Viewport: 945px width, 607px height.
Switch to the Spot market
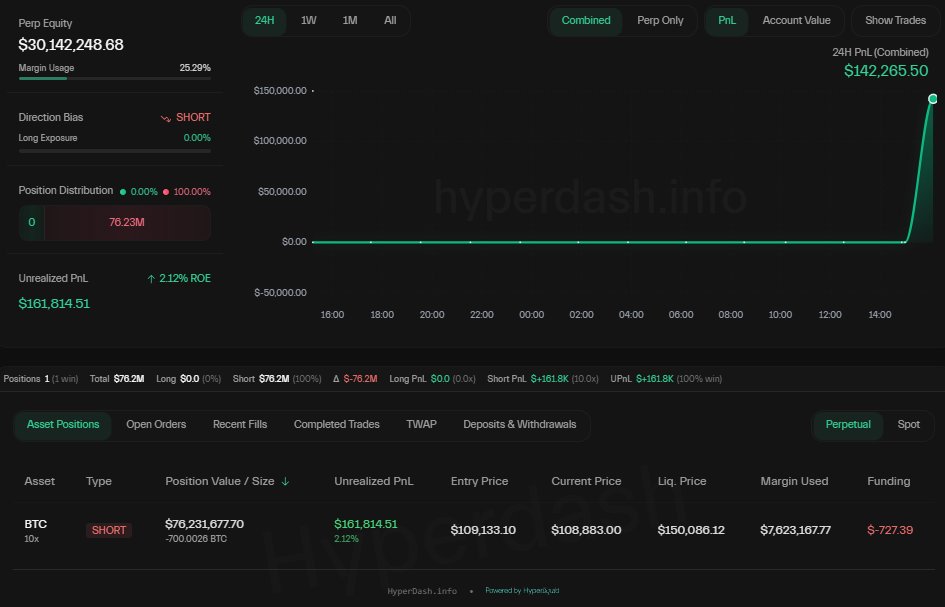[908, 424]
